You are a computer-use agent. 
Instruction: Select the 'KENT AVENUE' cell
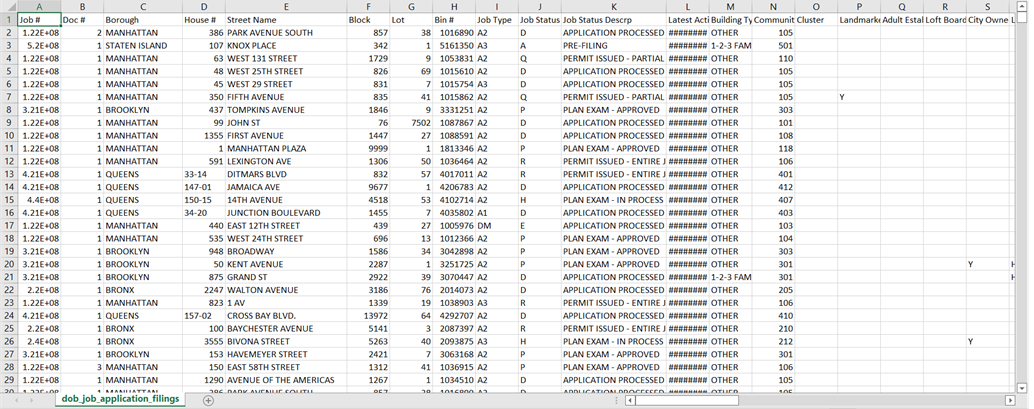(x=286, y=264)
